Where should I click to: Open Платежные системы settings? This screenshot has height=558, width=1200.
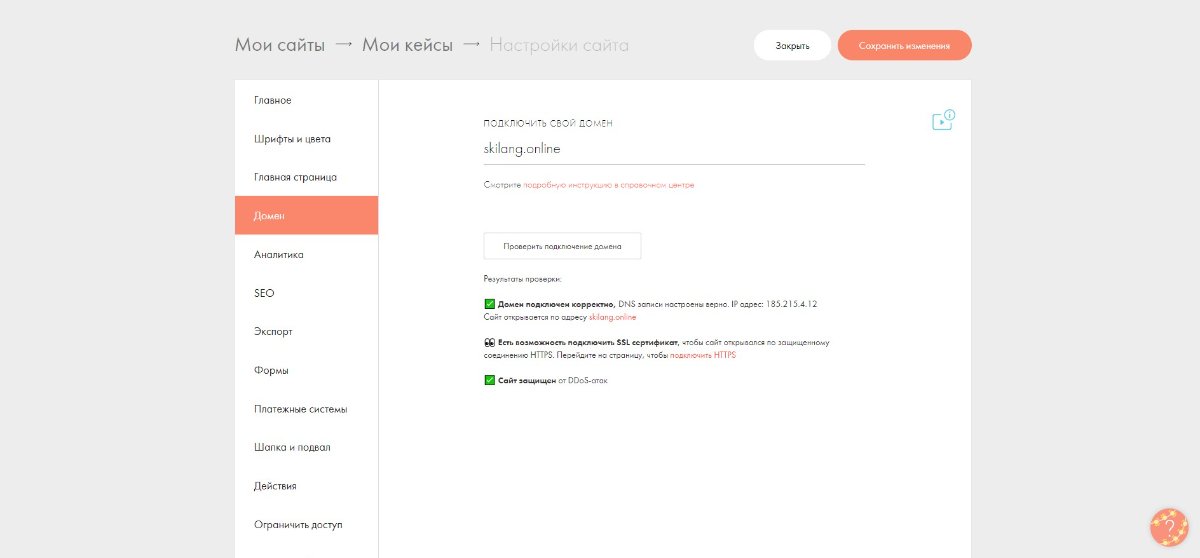click(300, 409)
